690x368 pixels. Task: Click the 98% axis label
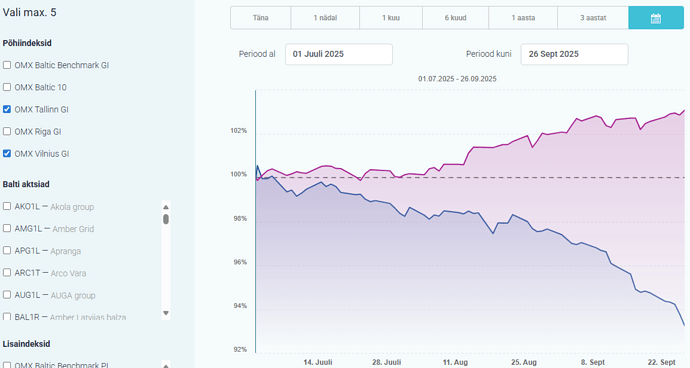pyautogui.click(x=240, y=218)
